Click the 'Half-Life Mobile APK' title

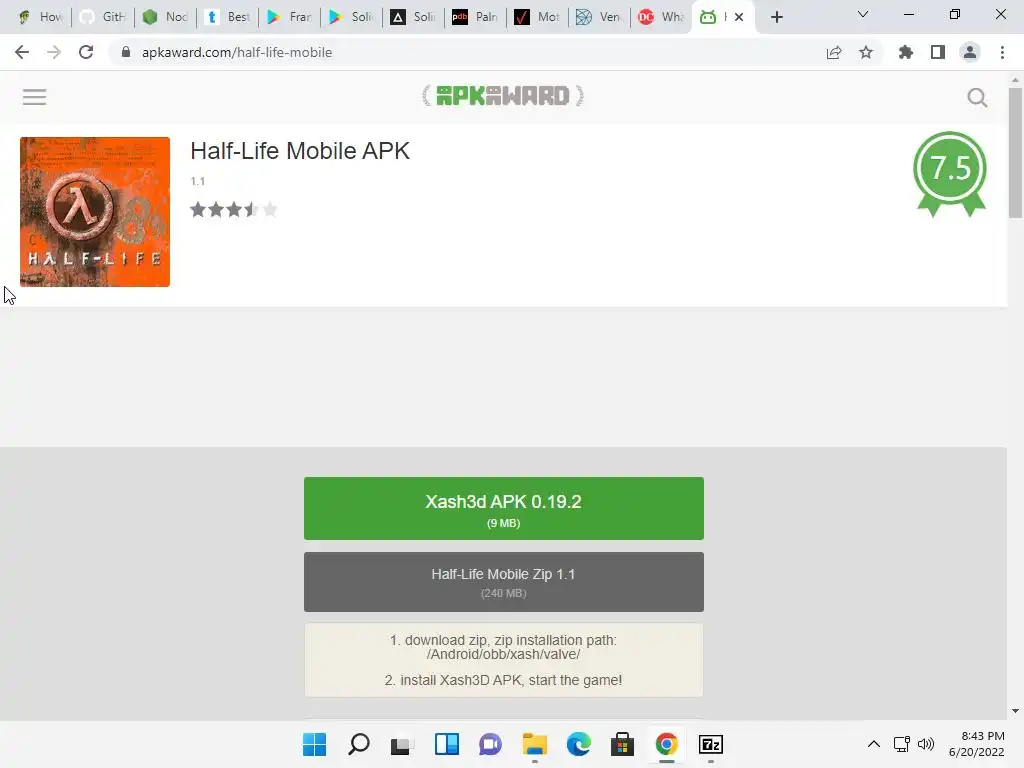(300, 151)
